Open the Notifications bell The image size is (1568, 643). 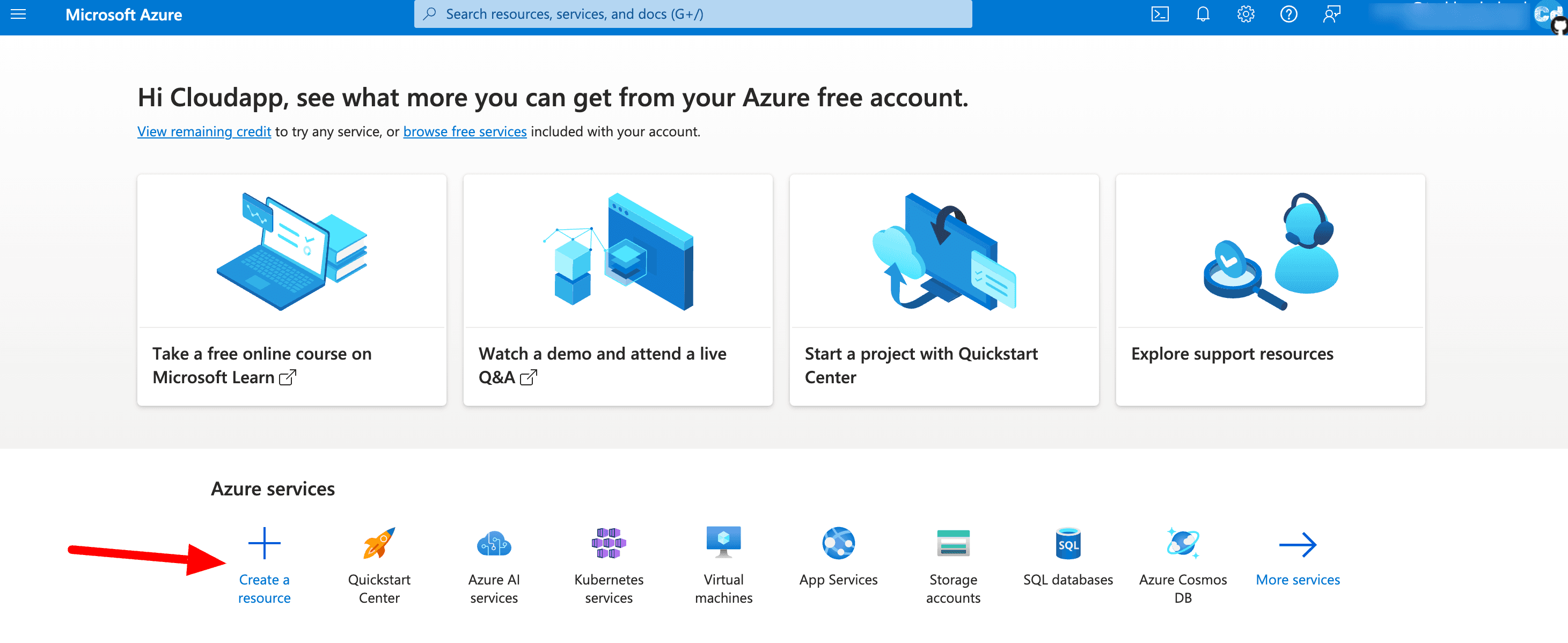tap(1202, 13)
